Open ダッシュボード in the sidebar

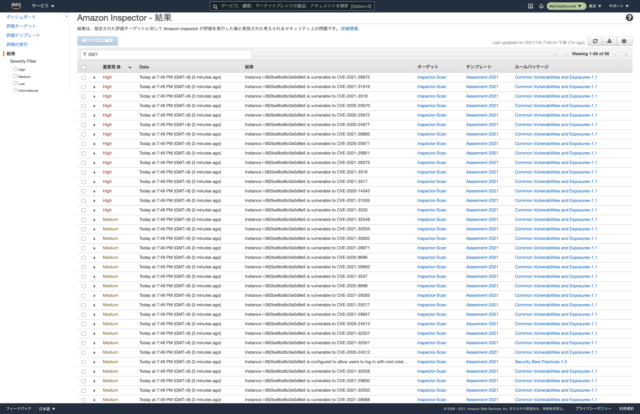21,17
